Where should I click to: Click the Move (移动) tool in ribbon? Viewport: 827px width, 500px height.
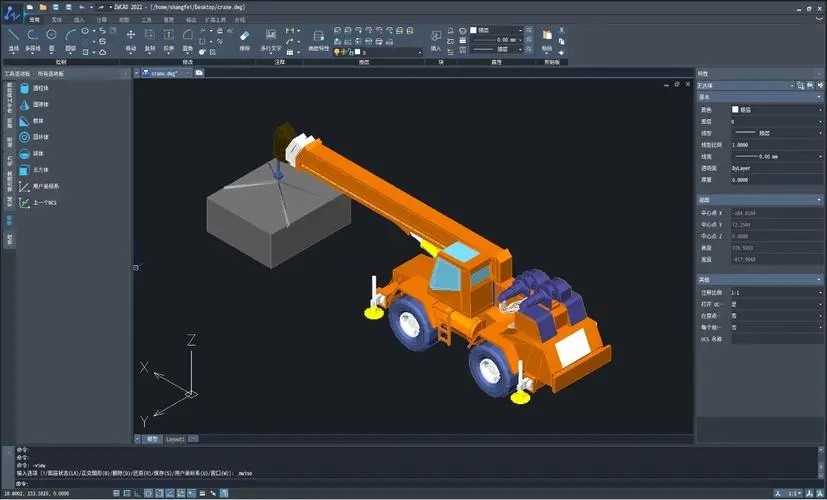click(131, 38)
